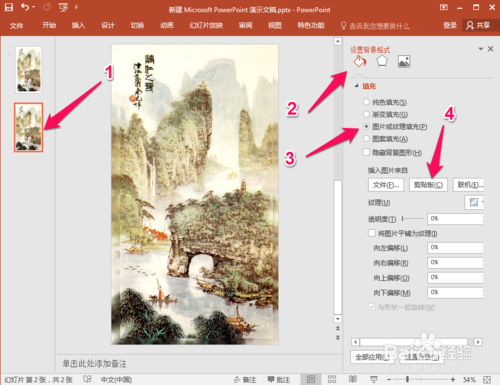Open the 文件 menu
The width and height of the screenshot is (500, 385).
click(x=16, y=25)
